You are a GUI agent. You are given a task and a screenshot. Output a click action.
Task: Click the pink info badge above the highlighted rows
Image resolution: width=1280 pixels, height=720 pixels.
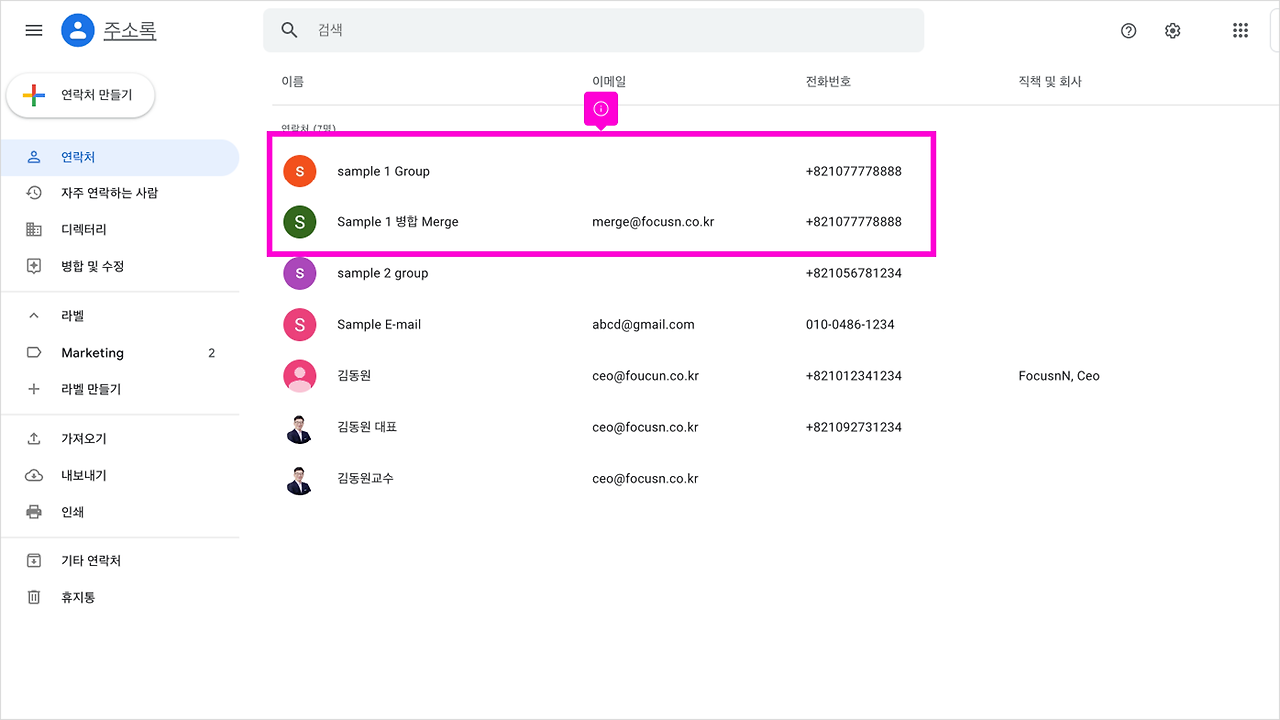click(x=600, y=109)
